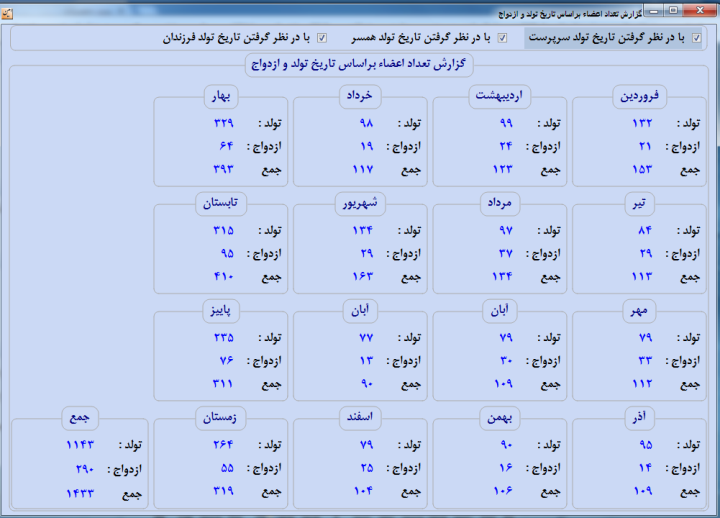Close the report window
The height and width of the screenshot is (518, 720).
pyautogui.click(x=699, y=11)
